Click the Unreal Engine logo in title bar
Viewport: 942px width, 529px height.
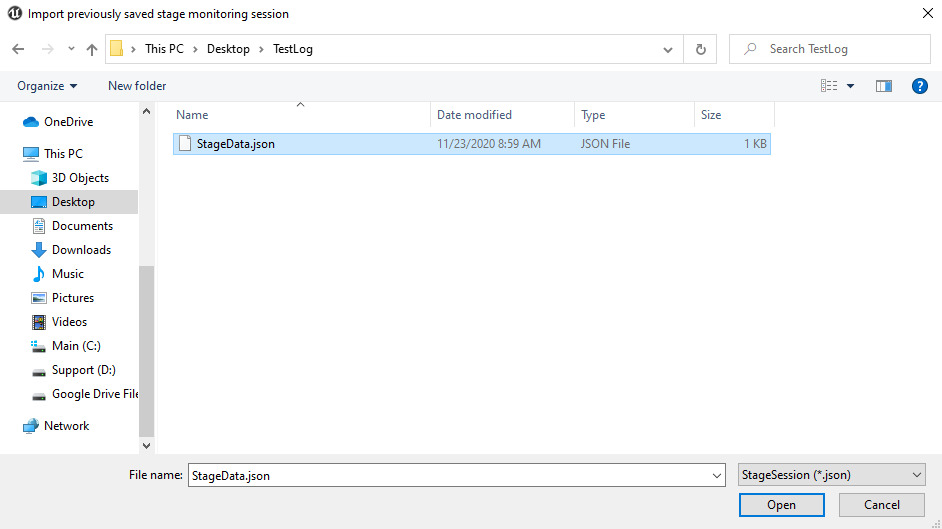[x=14, y=13]
